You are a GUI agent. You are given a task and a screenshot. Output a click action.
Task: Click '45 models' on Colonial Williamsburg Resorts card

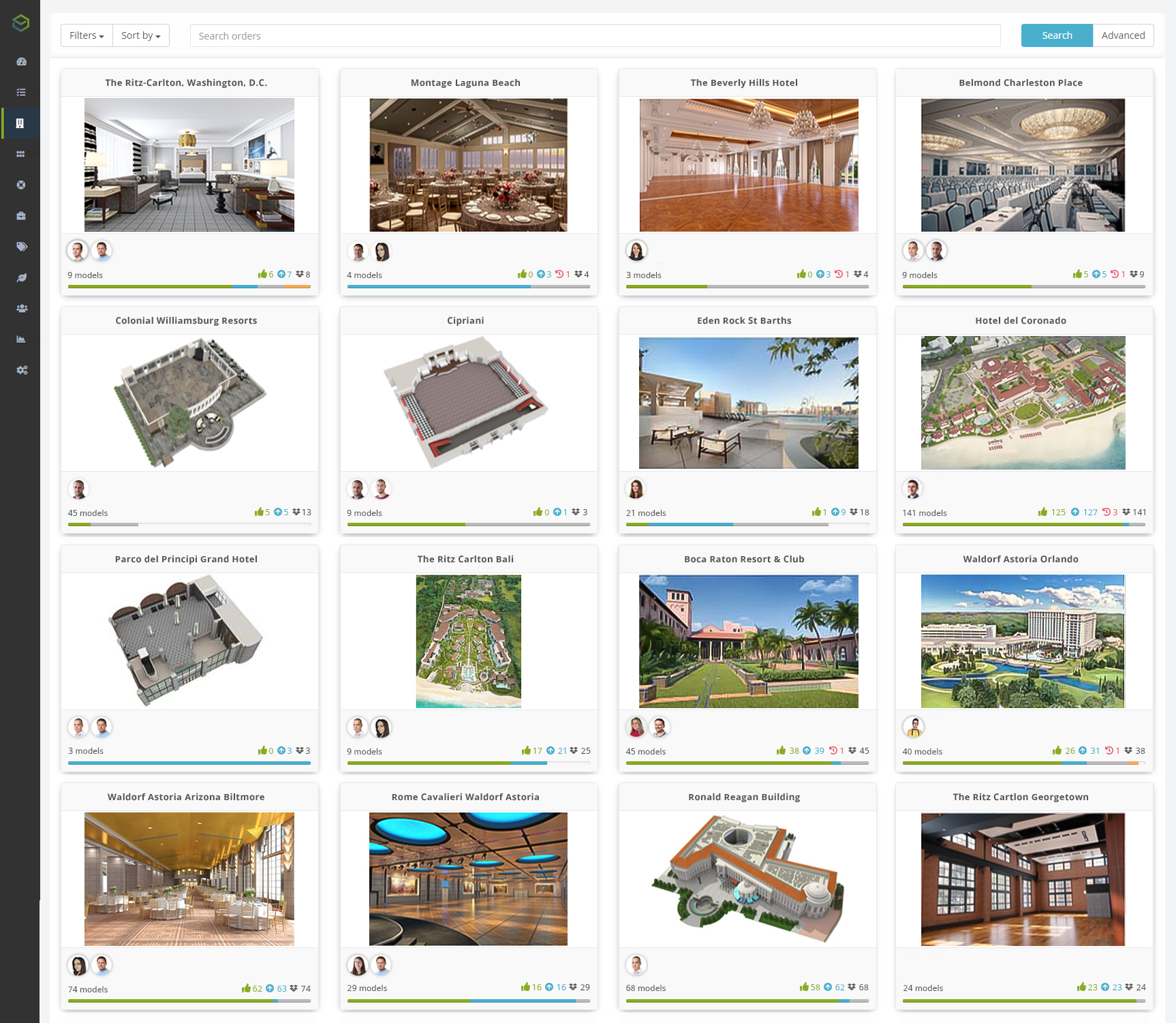(x=88, y=513)
